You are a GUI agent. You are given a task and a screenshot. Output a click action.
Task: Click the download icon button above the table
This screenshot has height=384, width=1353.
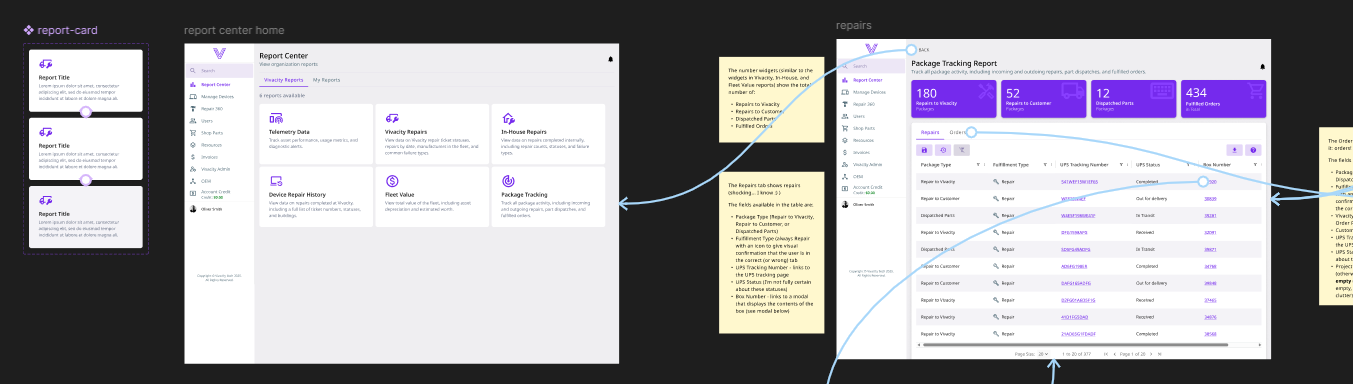1234,150
